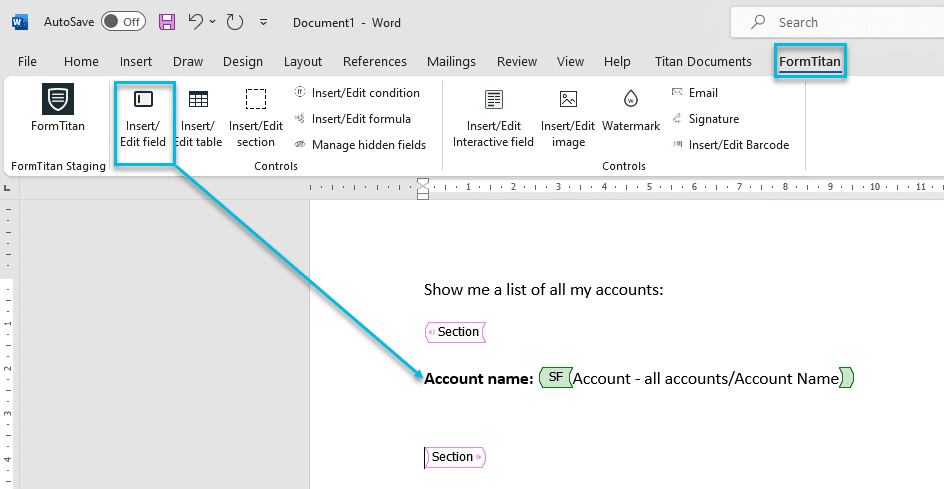This screenshot has height=489, width=944.
Task: Add a Watermark from the ribbon
Action: click(x=631, y=99)
